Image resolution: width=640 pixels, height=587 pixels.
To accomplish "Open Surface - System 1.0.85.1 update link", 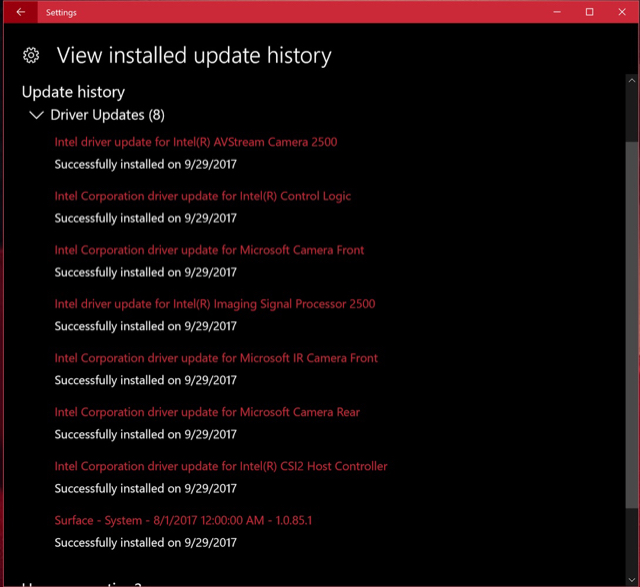I will click(x=183, y=520).
